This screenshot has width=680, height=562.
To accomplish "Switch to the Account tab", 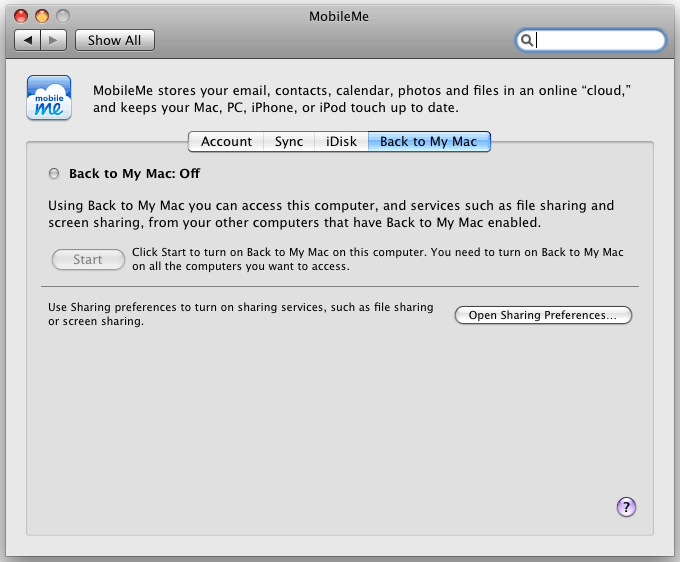I will click(226, 141).
